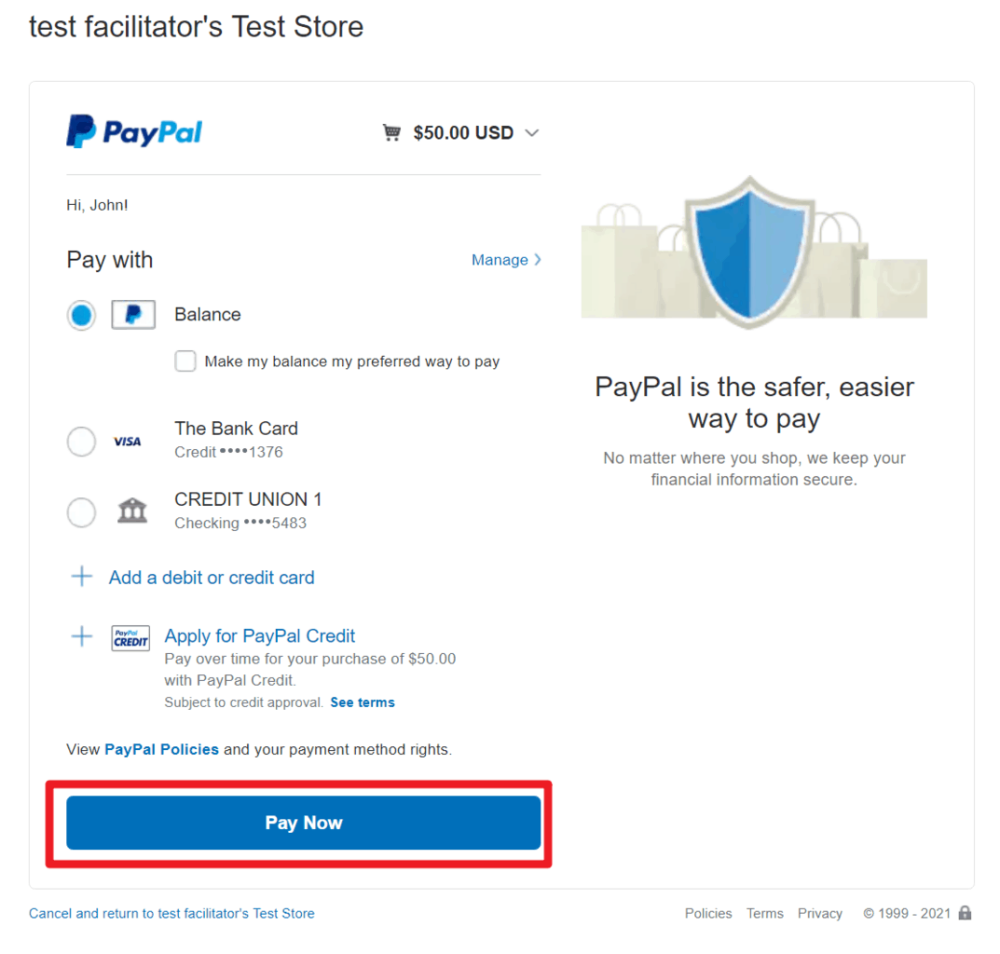Open the See terms link
Viewport: 1000px width, 954px height.
(362, 702)
